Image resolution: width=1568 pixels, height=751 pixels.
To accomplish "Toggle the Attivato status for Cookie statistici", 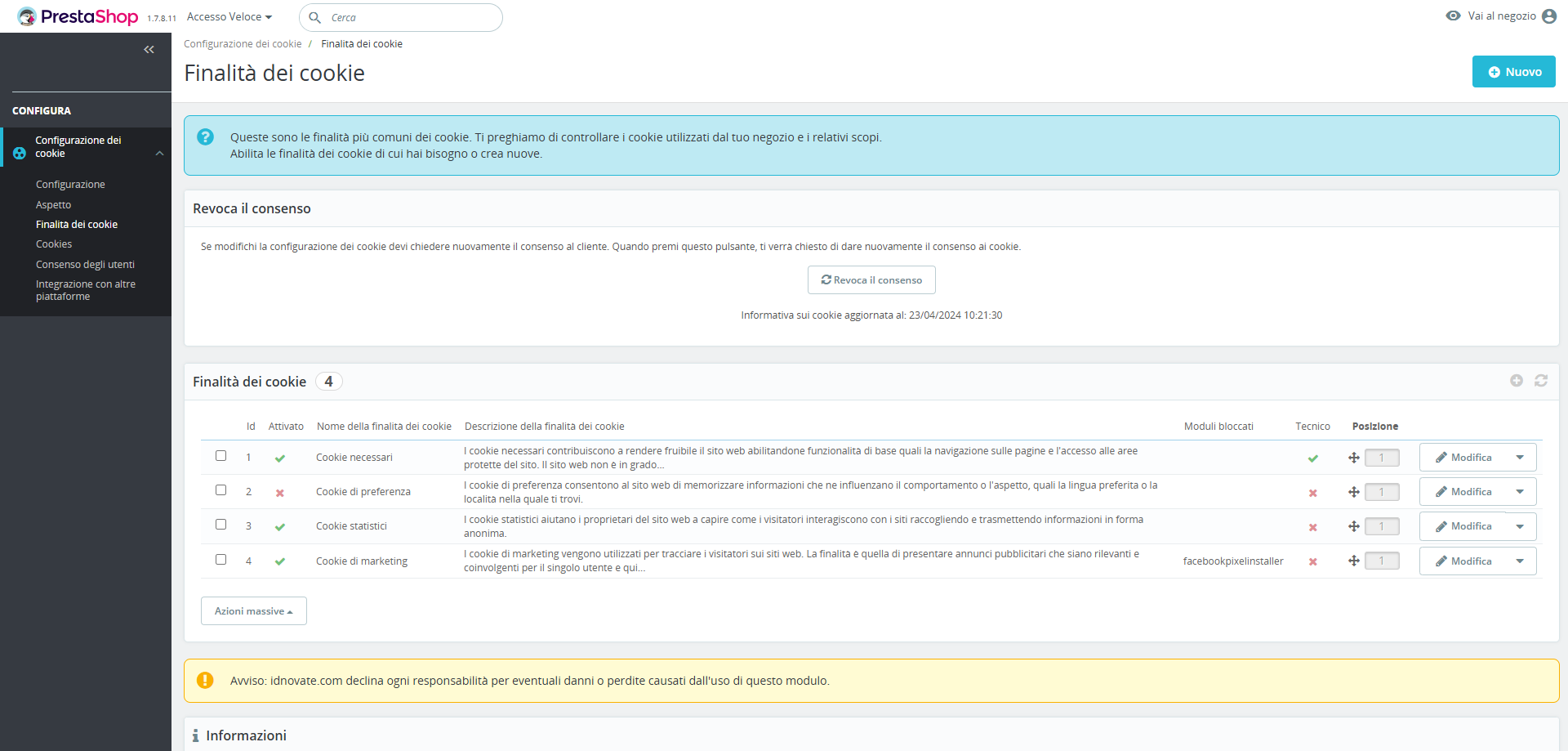I will pos(280,527).
